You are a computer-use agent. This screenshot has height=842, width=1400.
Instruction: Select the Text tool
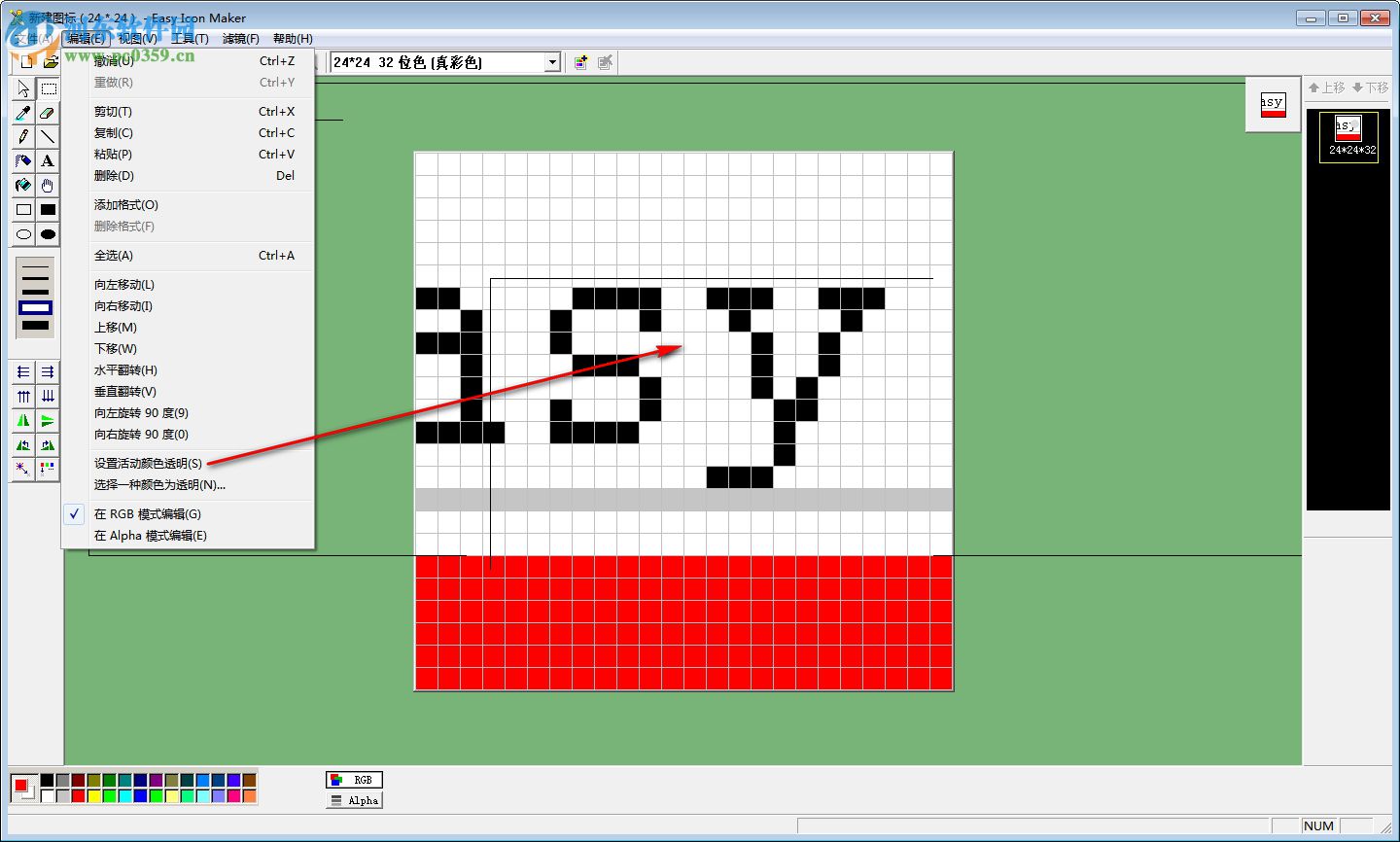[48, 161]
